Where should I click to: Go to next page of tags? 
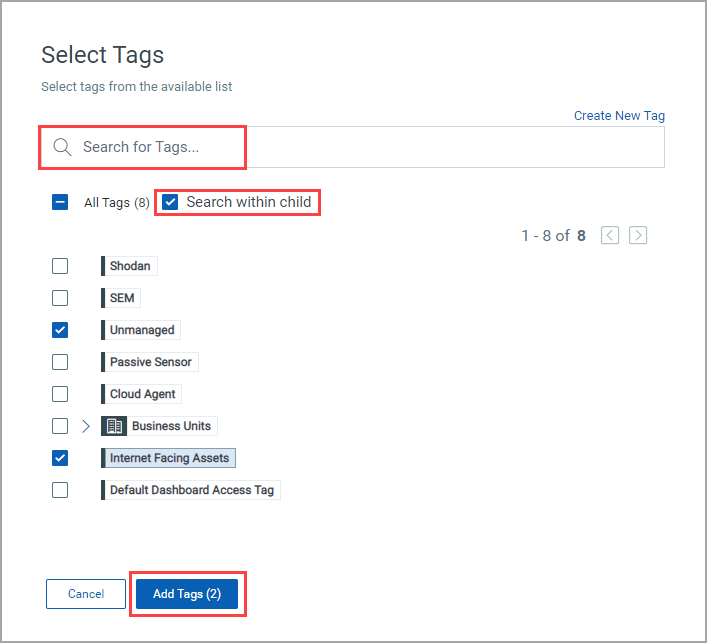coord(638,236)
